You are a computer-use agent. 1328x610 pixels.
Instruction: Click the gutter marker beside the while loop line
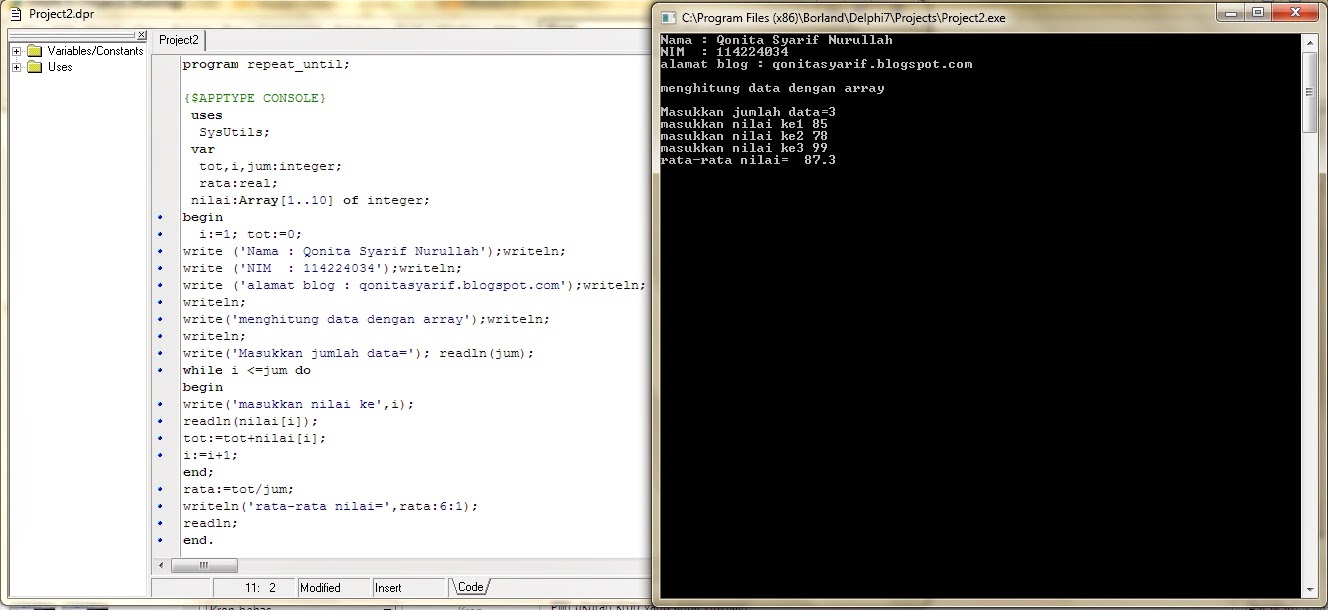tap(162, 370)
